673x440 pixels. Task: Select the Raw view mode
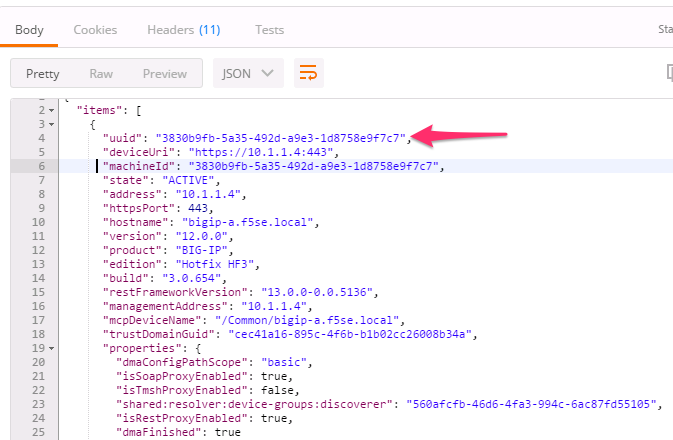[101, 73]
